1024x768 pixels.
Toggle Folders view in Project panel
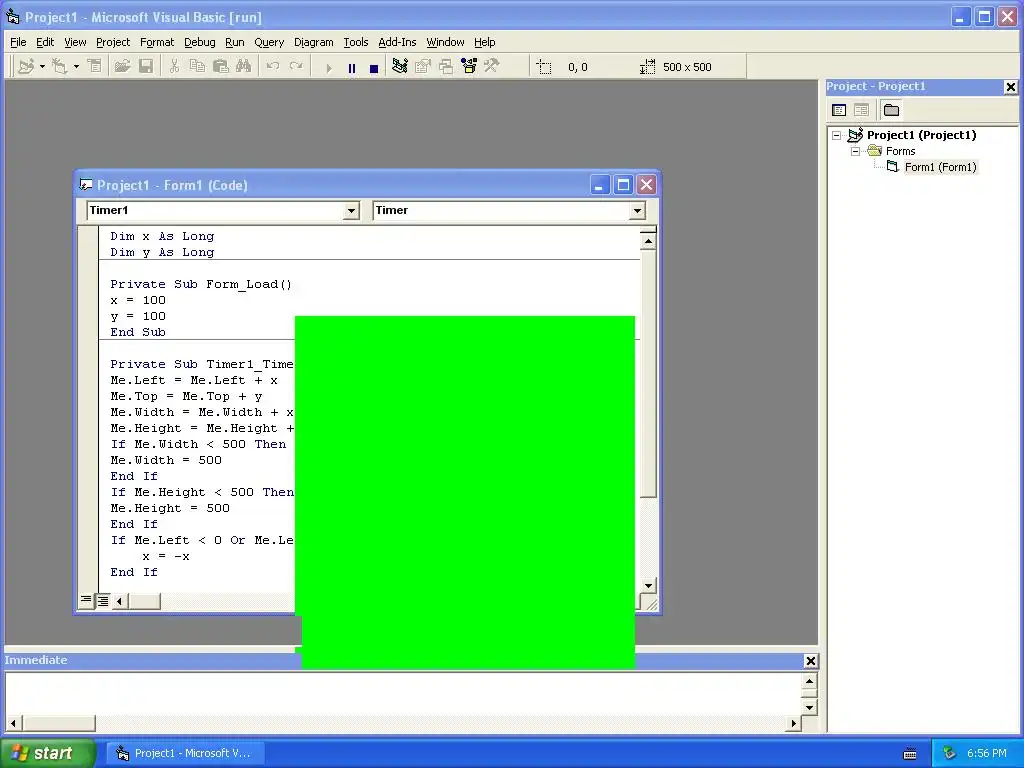click(x=891, y=110)
